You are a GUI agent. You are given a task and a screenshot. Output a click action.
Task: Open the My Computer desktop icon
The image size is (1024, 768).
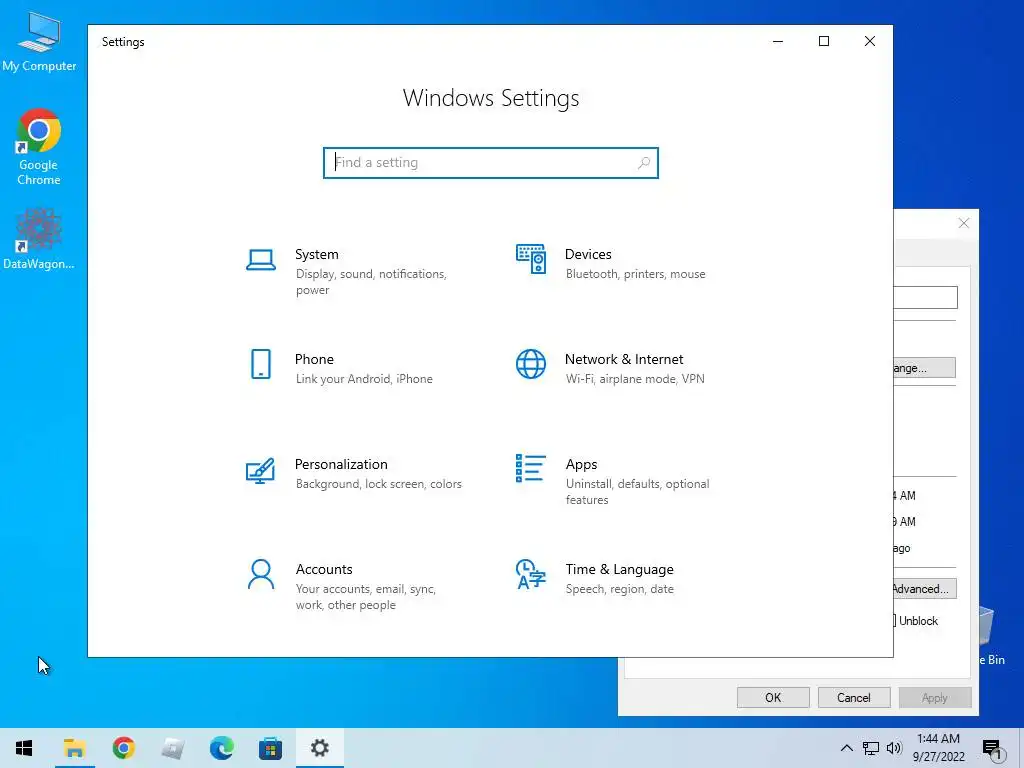click(x=39, y=41)
